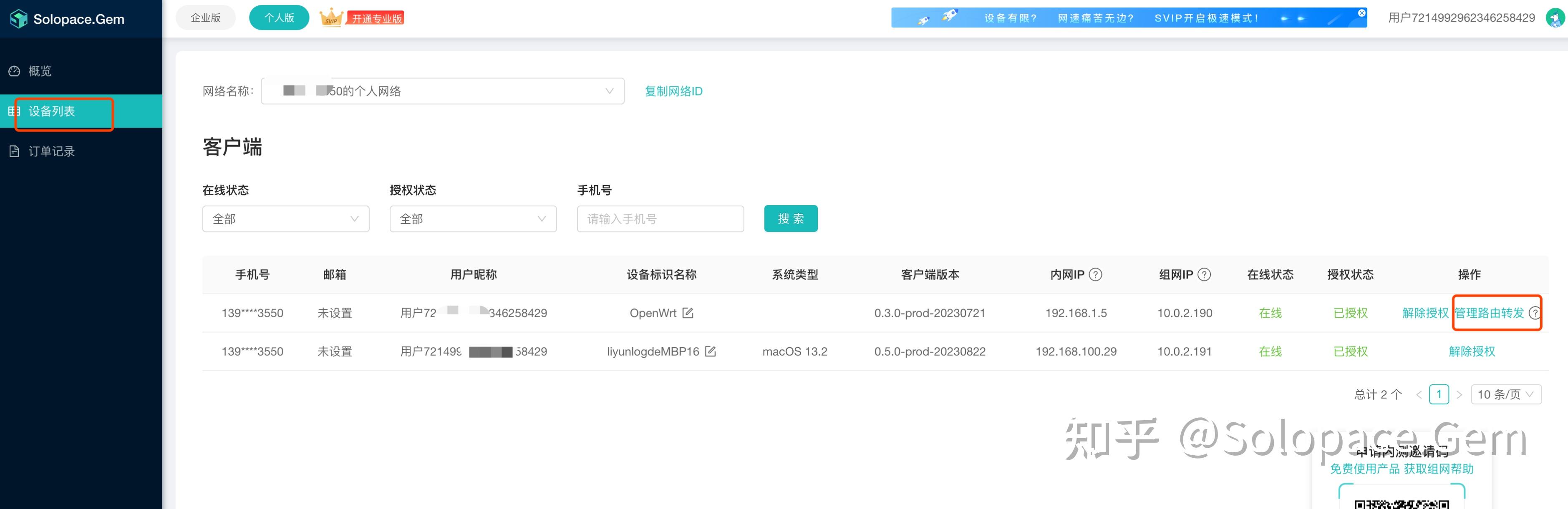Close the SVIP promotion banner
The height and width of the screenshot is (509, 1568).
(1361, 13)
